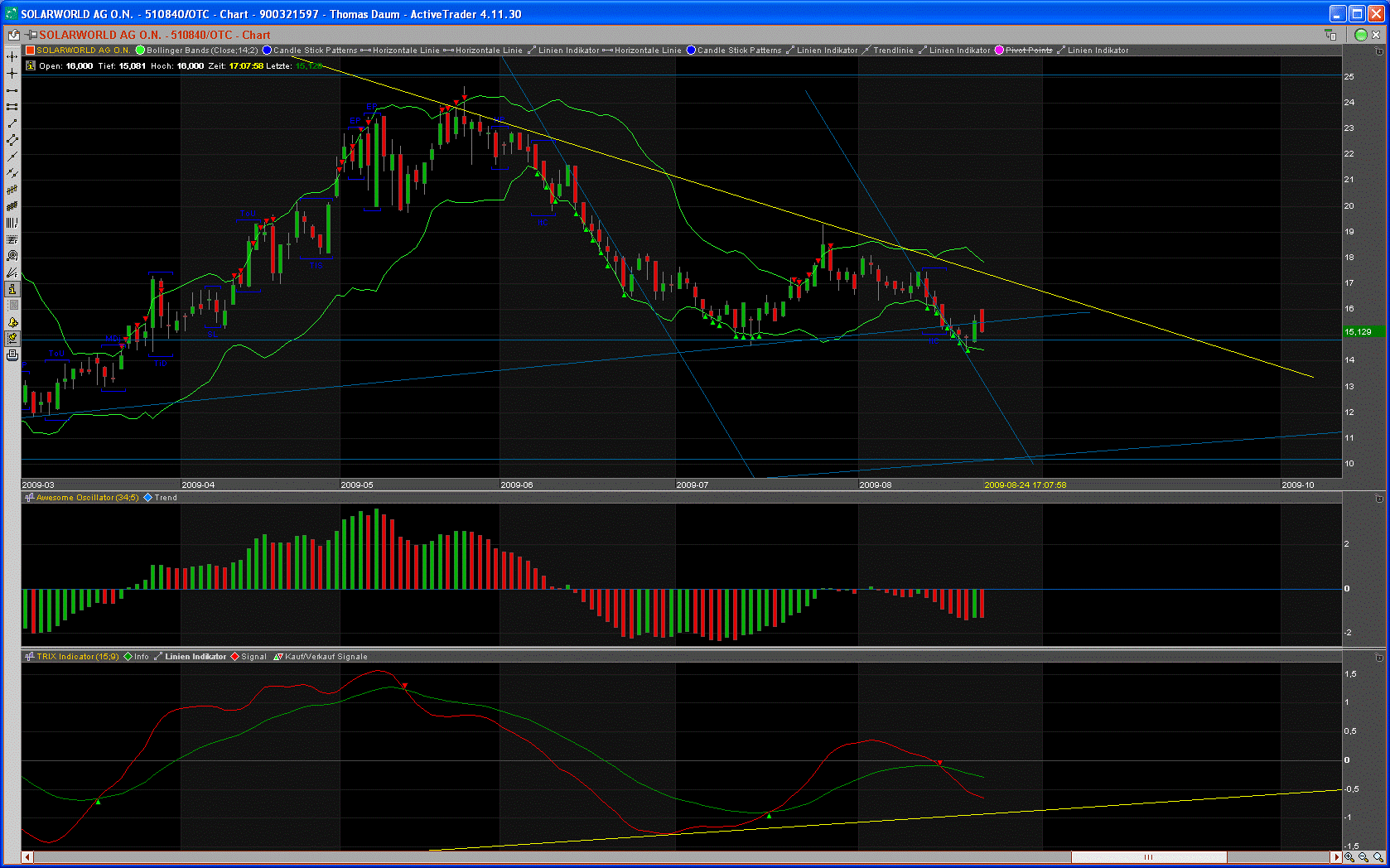Open the TRIX panel options icon
This screenshot has height=868, width=1390.
click(x=1378, y=658)
